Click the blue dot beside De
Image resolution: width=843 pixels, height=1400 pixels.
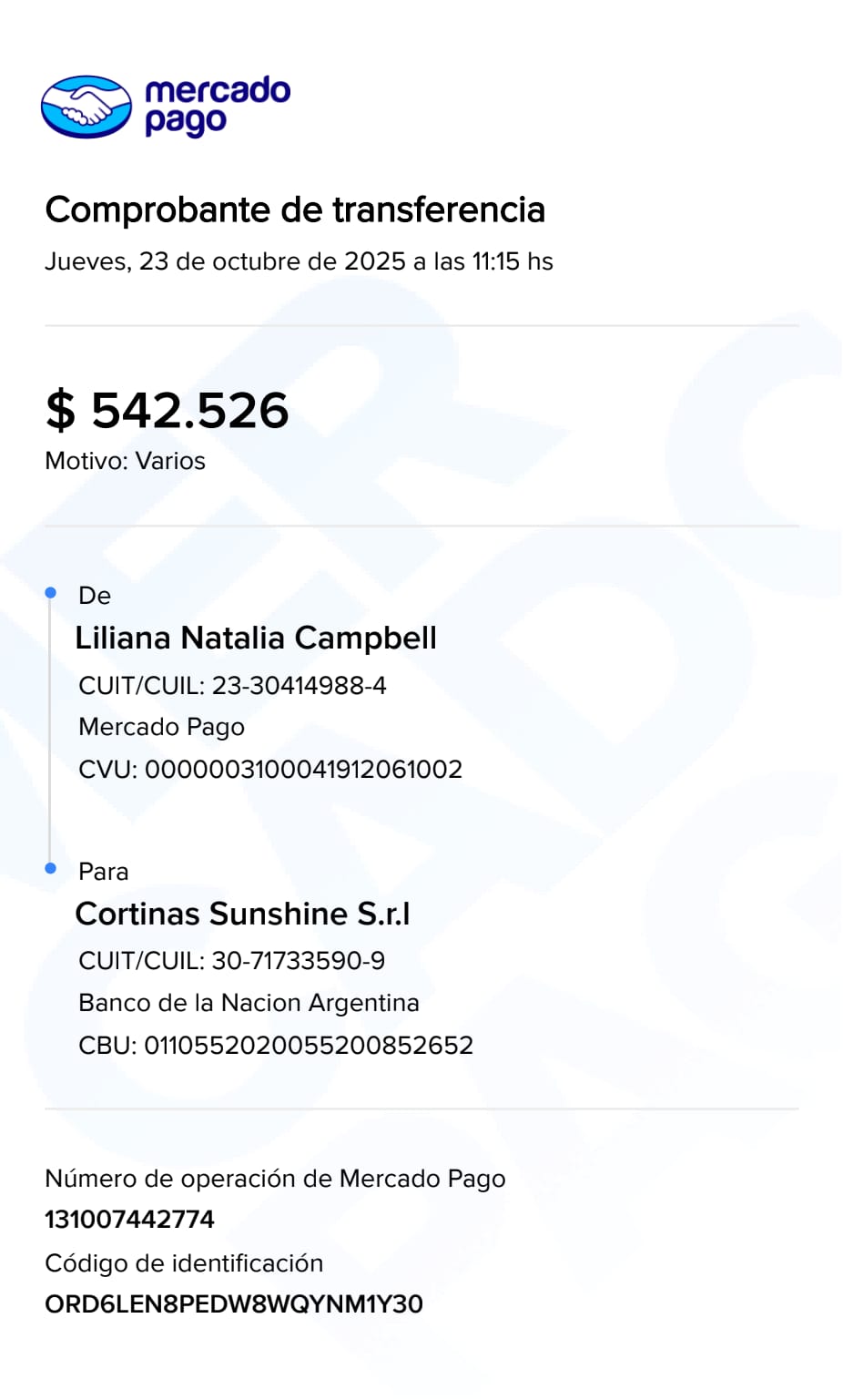51,593
